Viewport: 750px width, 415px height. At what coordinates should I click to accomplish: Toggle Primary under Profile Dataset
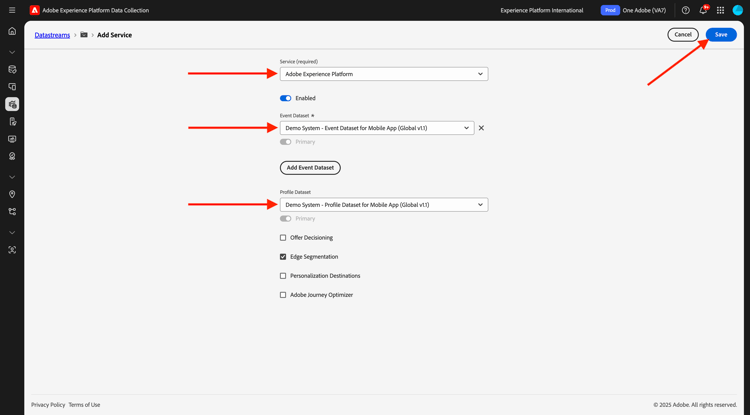pos(286,218)
